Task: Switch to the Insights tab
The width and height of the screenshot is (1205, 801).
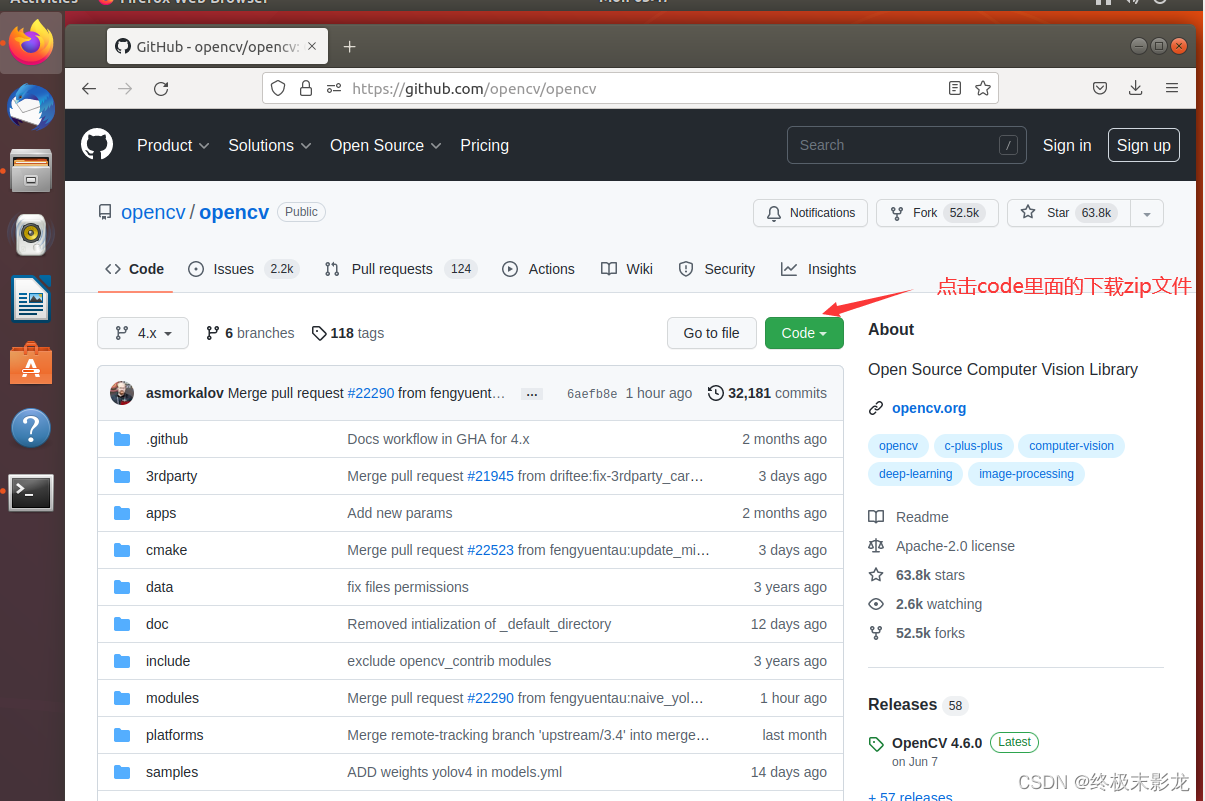Action: point(819,269)
